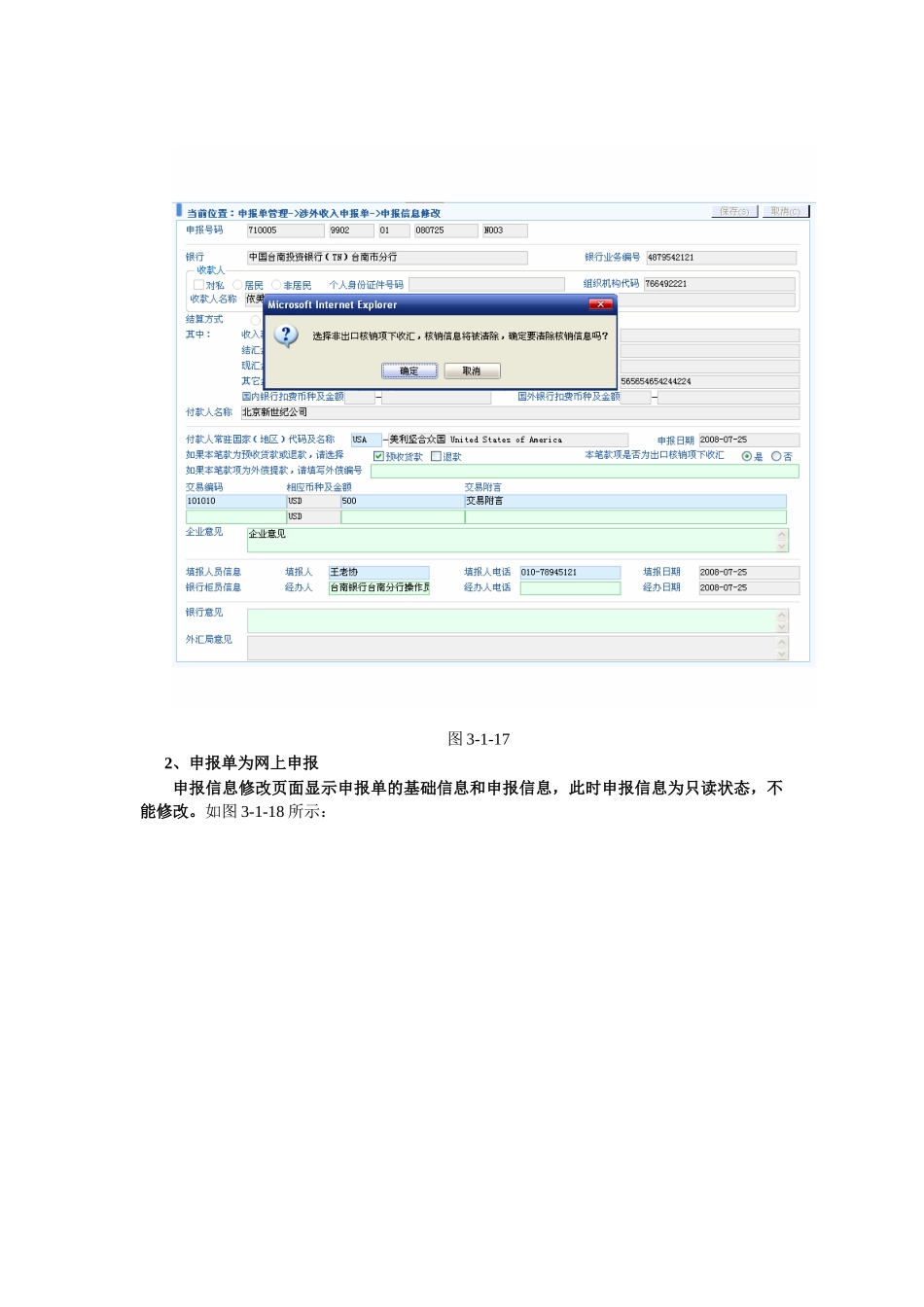The height and width of the screenshot is (1307, 924).
Task: Click the 填报人 field 王老协
Action: pyautogui.click(x=378, y=573)
